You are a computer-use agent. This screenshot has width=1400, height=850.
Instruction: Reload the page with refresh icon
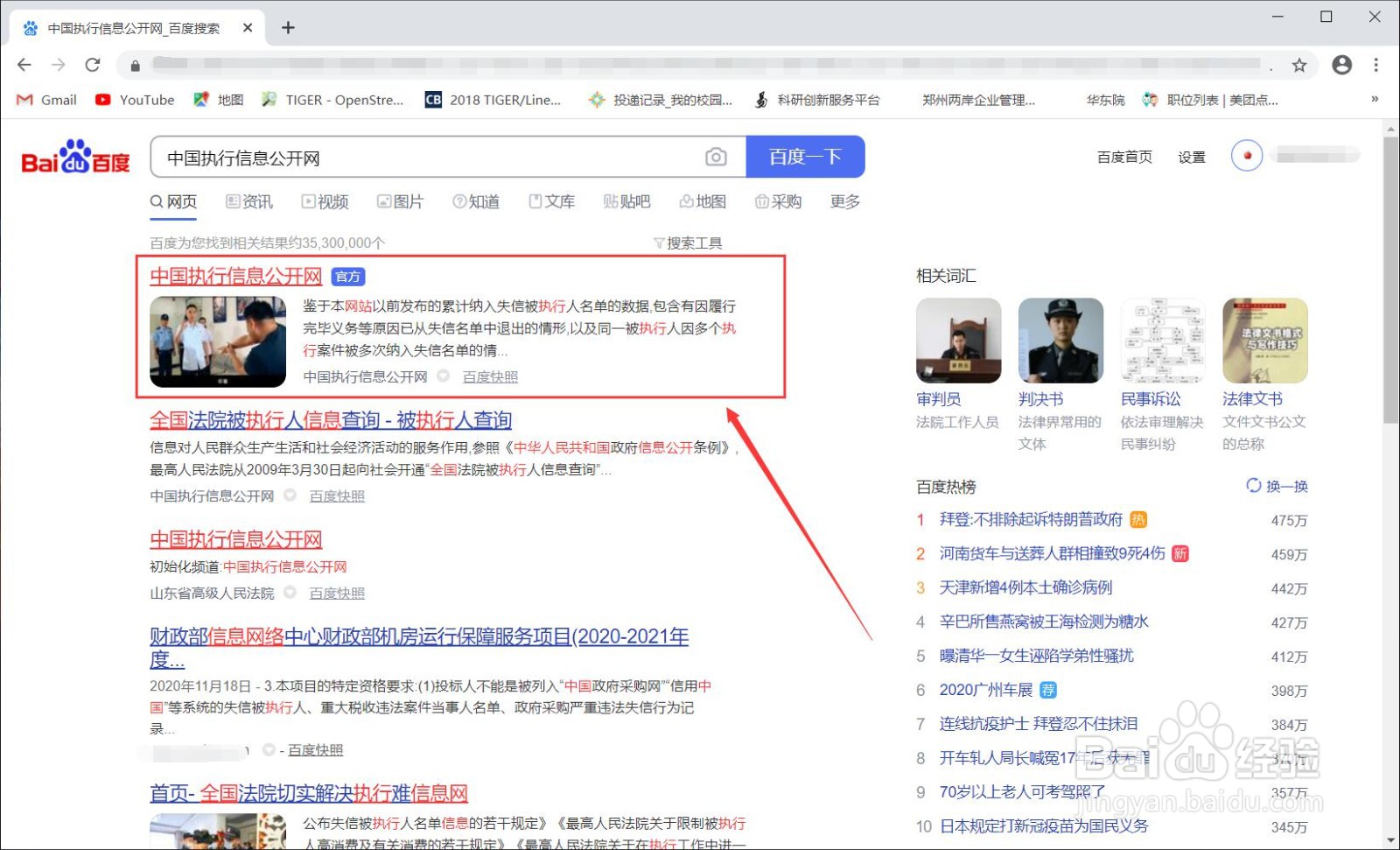pos(93,65)
